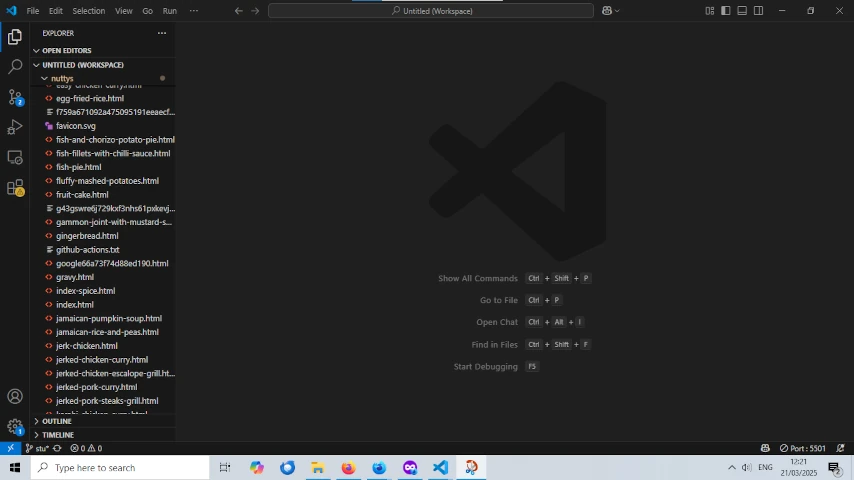
Task: Click the Untitled (Workspace) command center search
Action: coord(431,11)
